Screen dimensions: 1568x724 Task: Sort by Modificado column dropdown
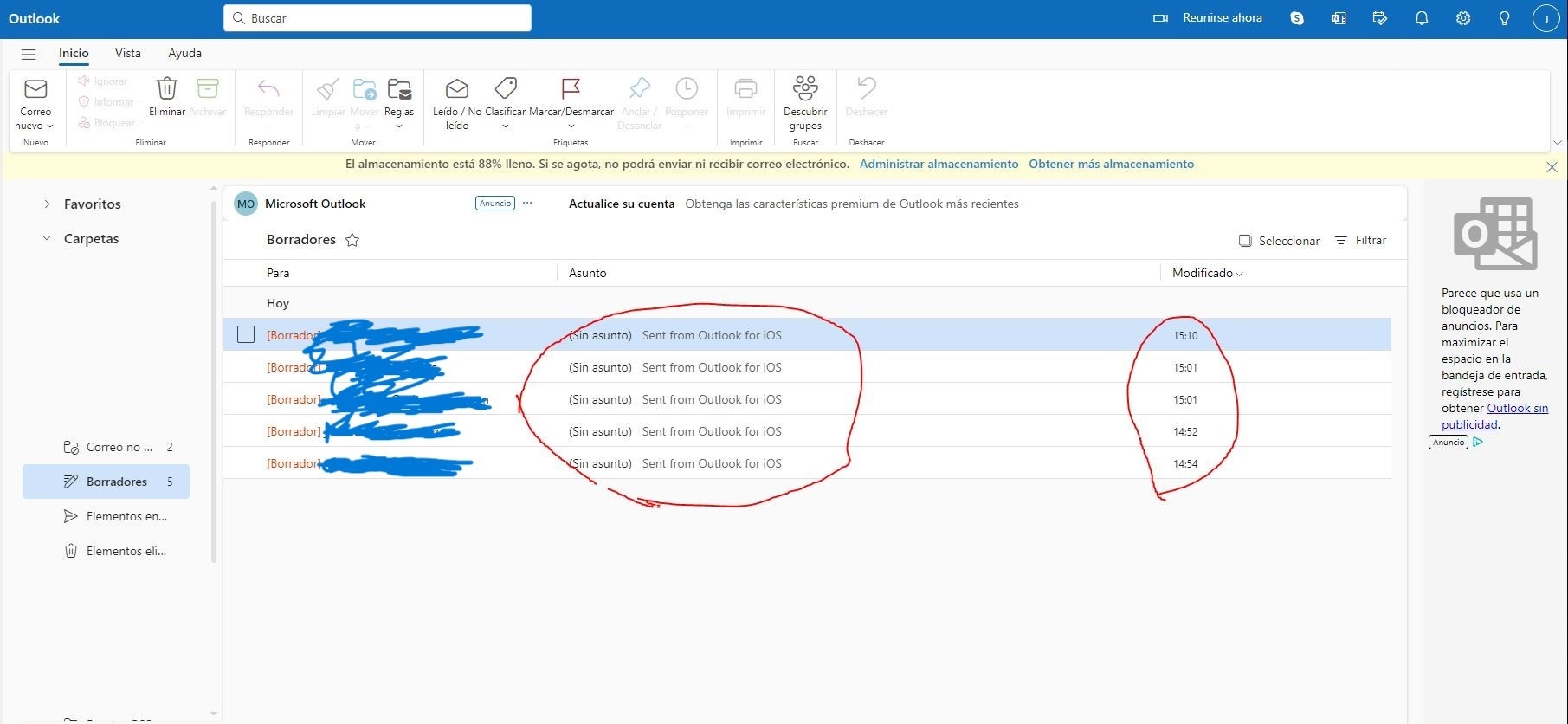1207,273
